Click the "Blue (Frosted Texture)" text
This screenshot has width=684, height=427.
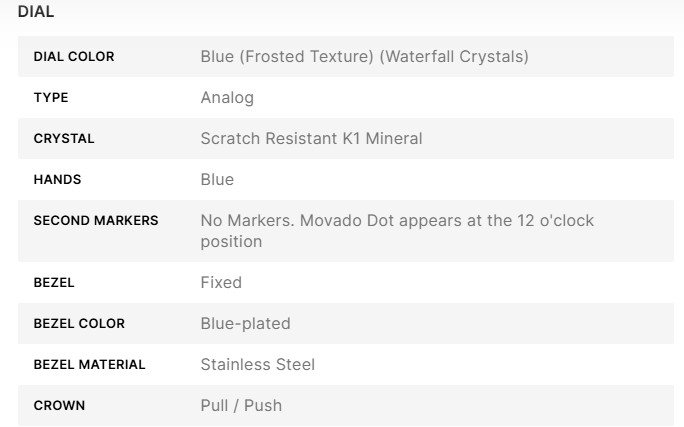coord(286,57)
